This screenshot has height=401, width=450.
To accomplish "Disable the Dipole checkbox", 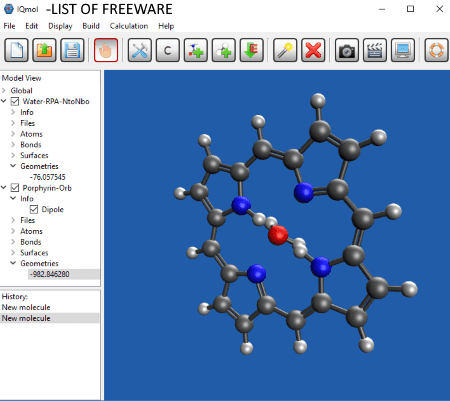I will coord(34,209).
